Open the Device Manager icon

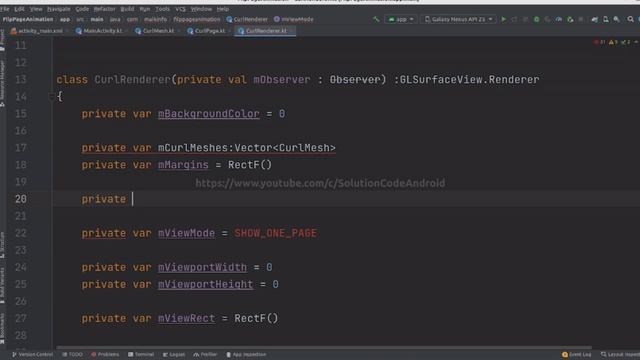tap(606, 19)
